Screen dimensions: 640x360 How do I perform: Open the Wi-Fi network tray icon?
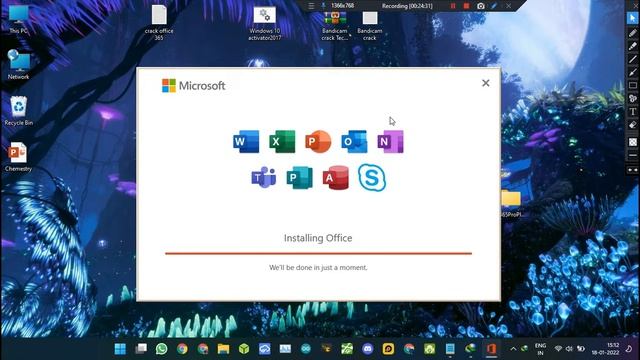(x=558, y=349)
